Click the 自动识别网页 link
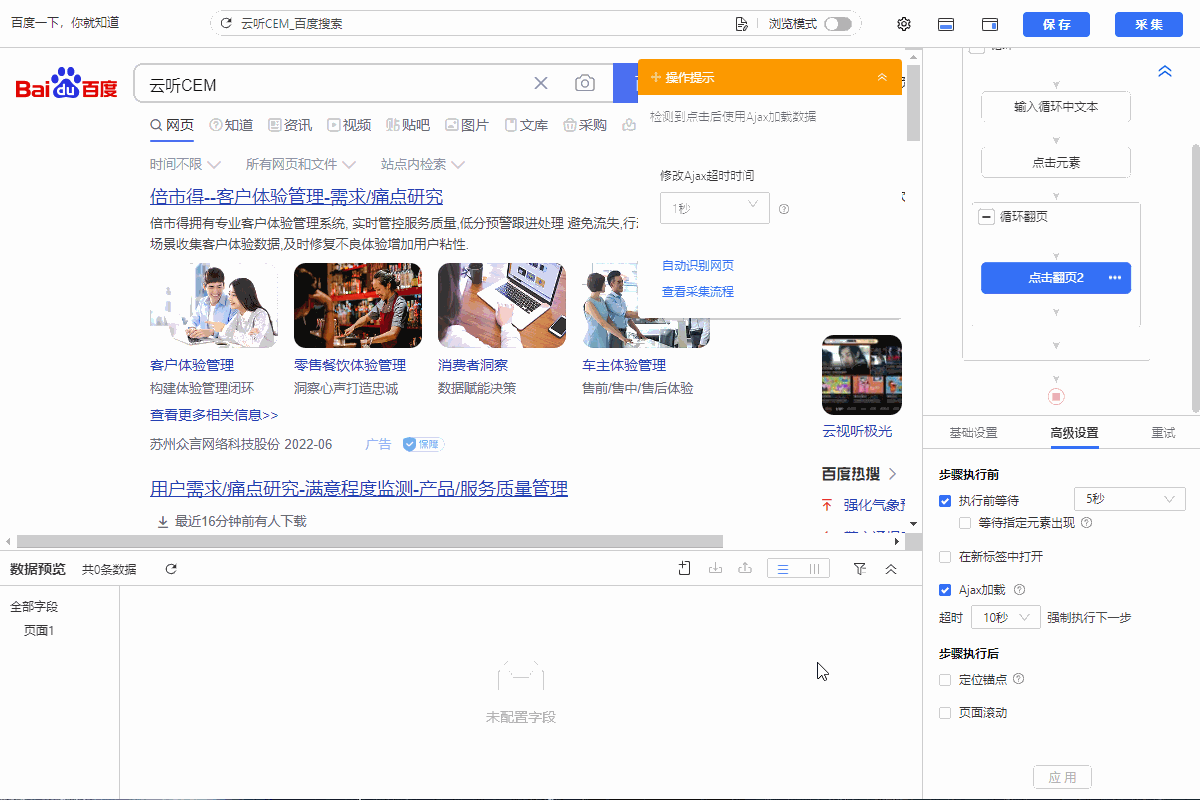 click(698, 265)
